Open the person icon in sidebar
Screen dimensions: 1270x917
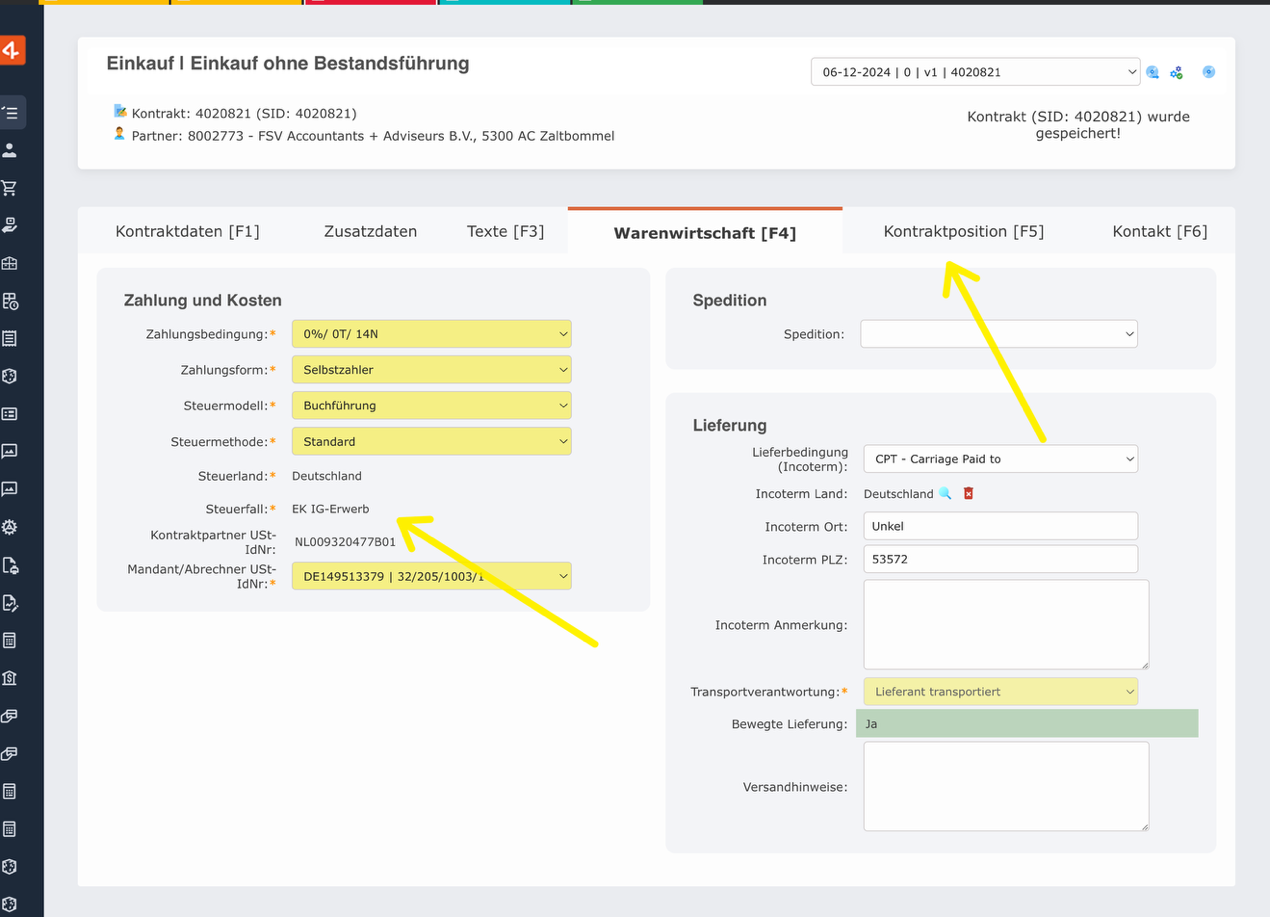coord(10,150)
